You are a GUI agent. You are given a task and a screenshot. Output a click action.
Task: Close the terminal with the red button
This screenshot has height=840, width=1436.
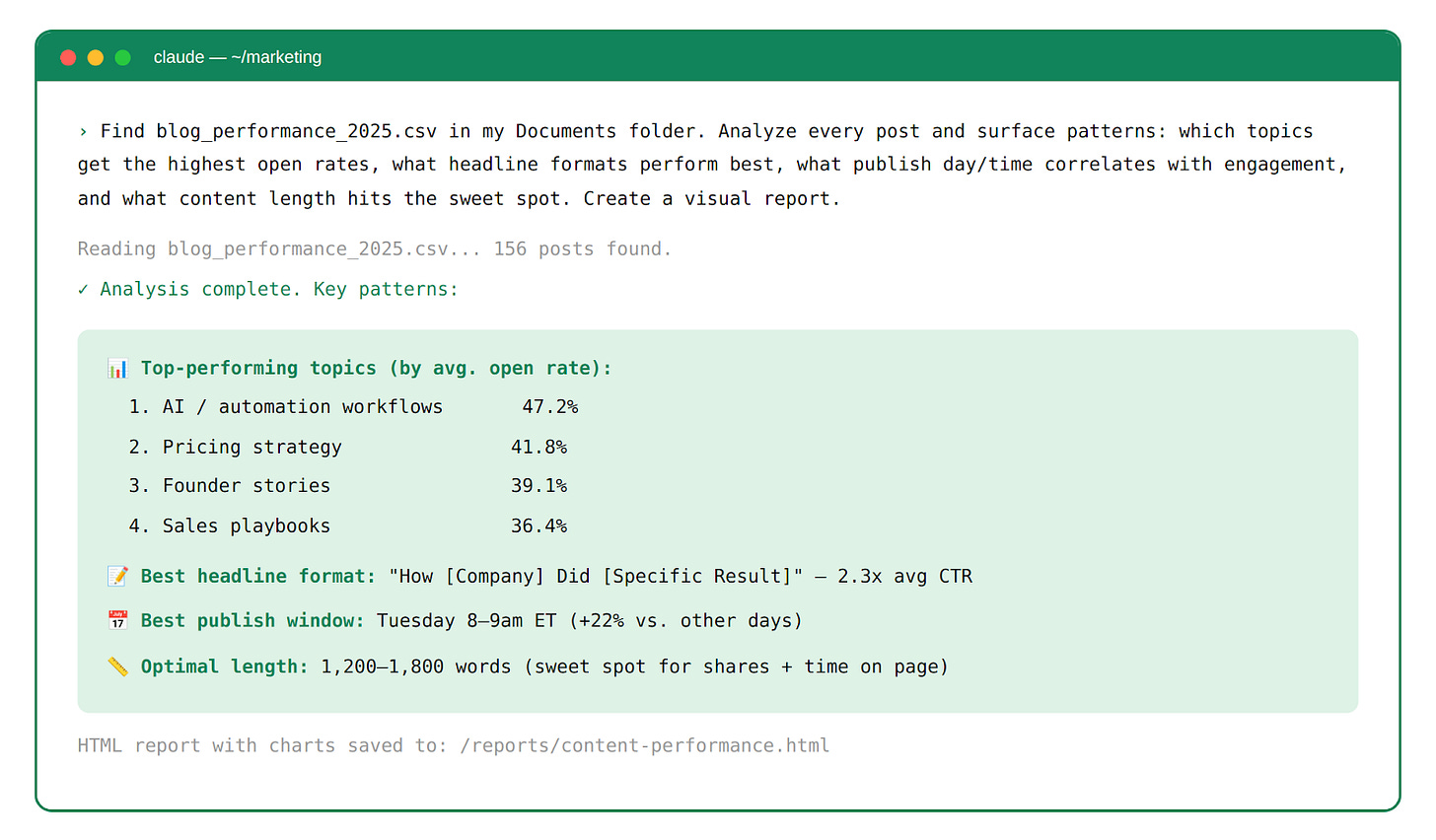coord(68,57)
